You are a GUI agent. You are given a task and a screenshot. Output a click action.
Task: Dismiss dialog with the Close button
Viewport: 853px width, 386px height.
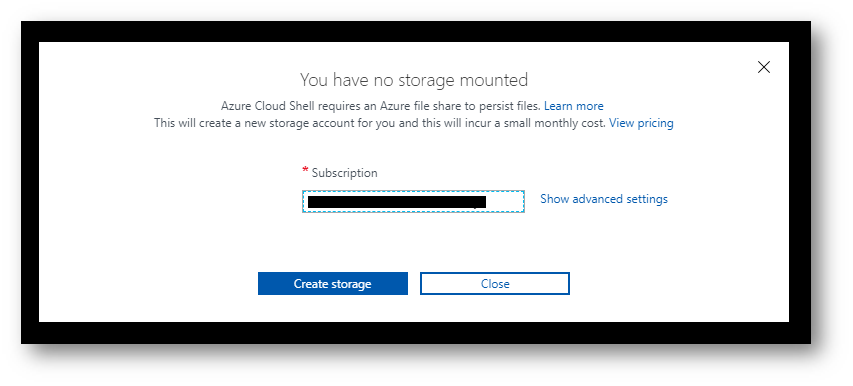(x=495, y=284)
